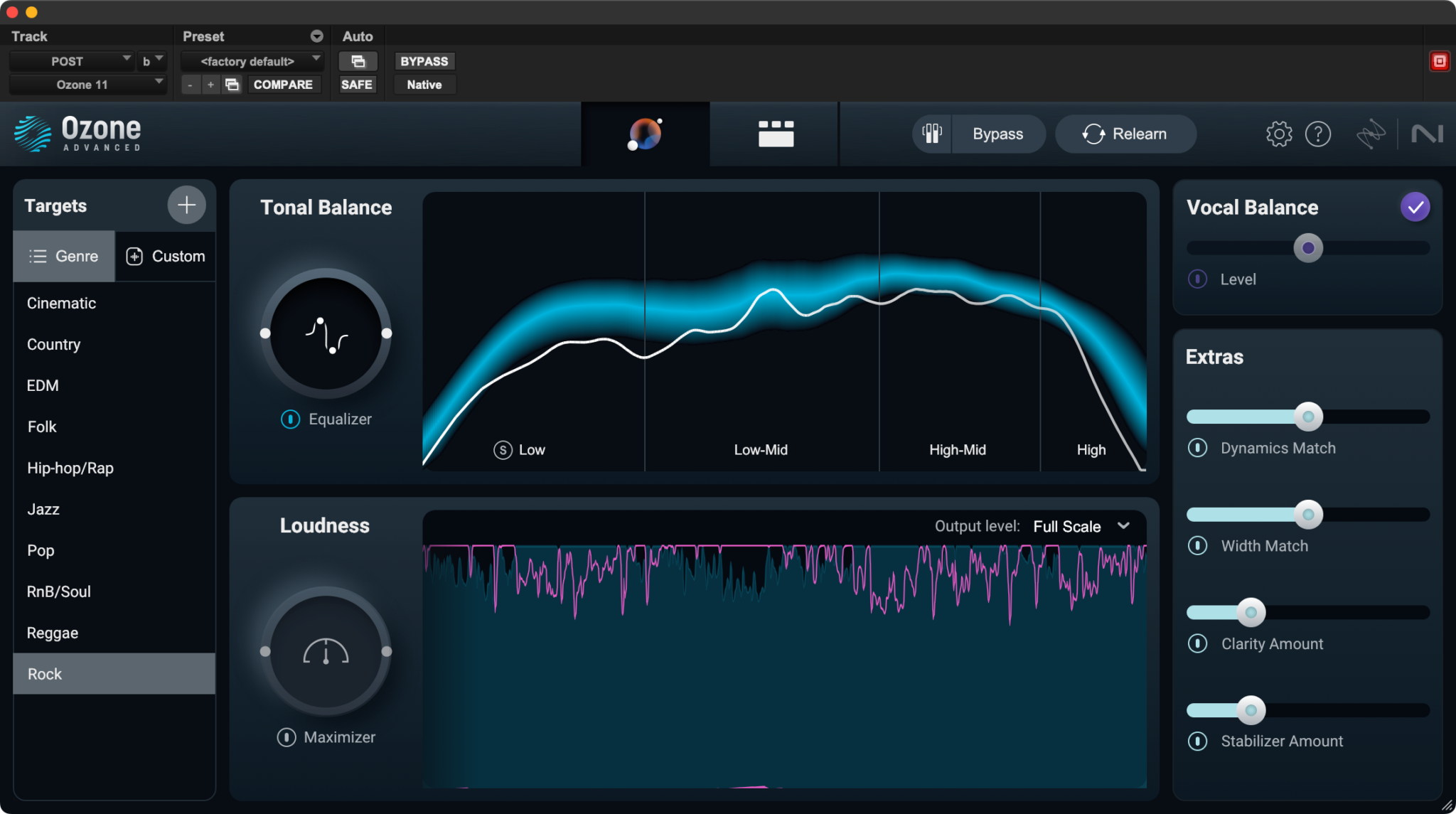Toggle Vocal Balance off with the checkmark

(1415, 207)
